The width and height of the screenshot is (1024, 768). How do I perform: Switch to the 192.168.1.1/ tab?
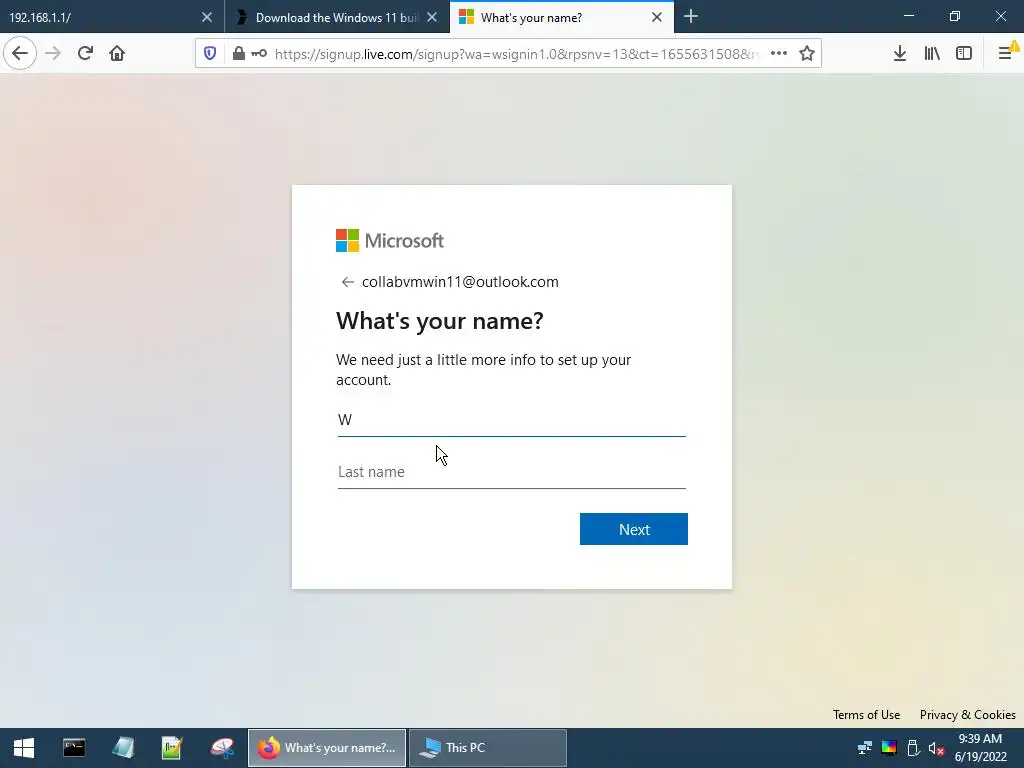coord(111,18)
